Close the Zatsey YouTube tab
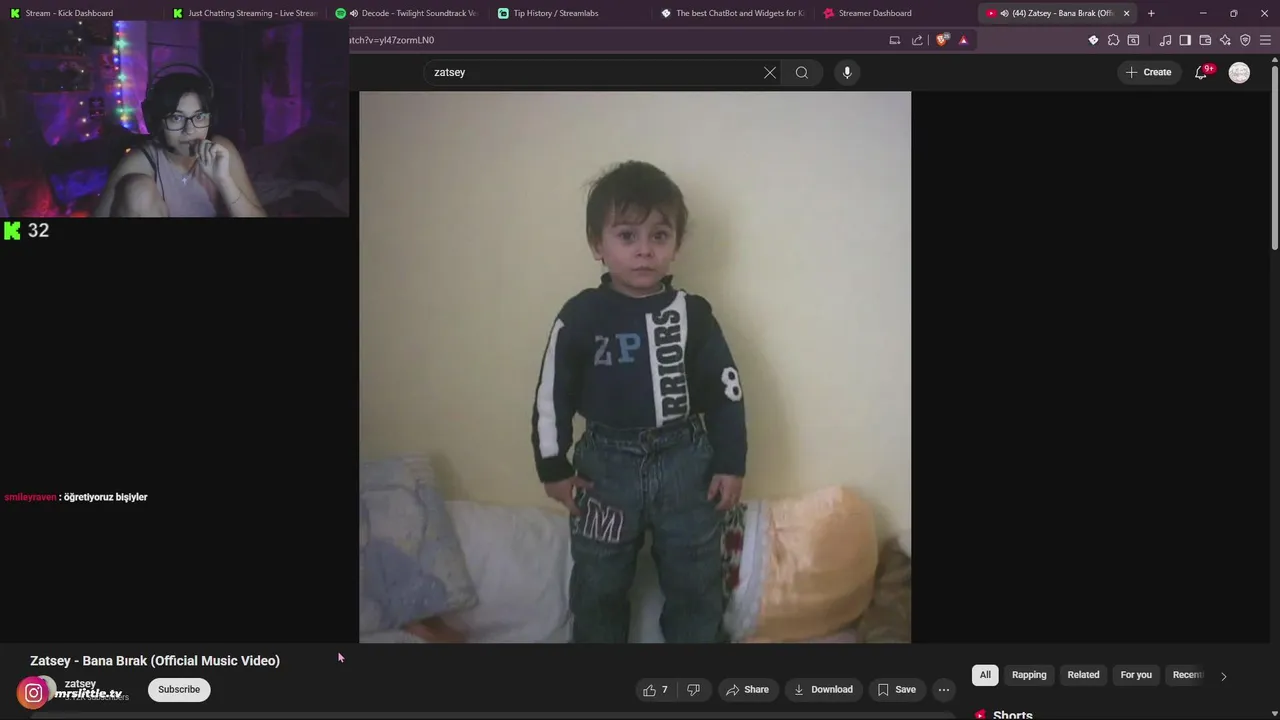This screenshot has width=1280, height=720. click(1127, 13)
